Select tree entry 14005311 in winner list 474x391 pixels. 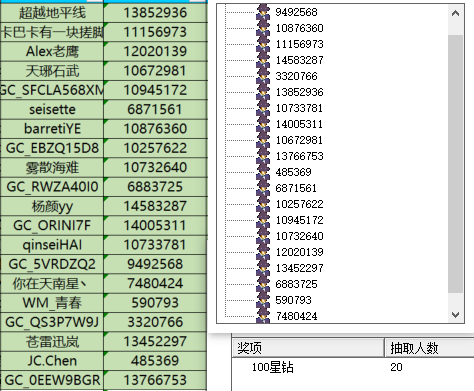pos(299,124)
